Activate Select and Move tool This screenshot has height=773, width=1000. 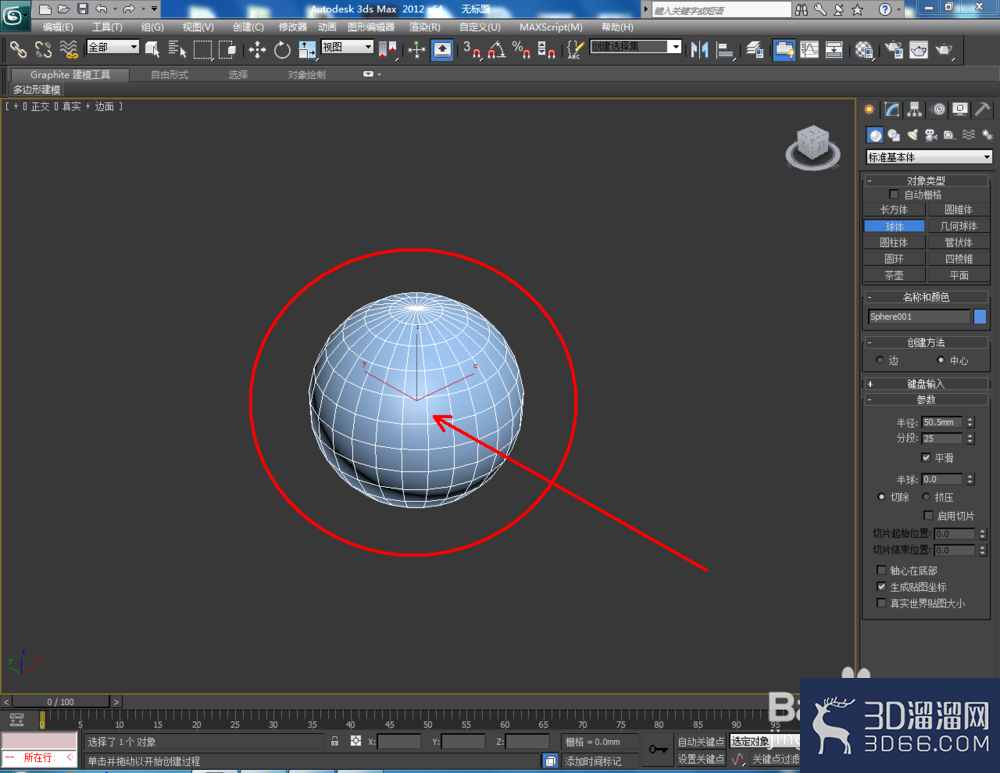point(257,49)
